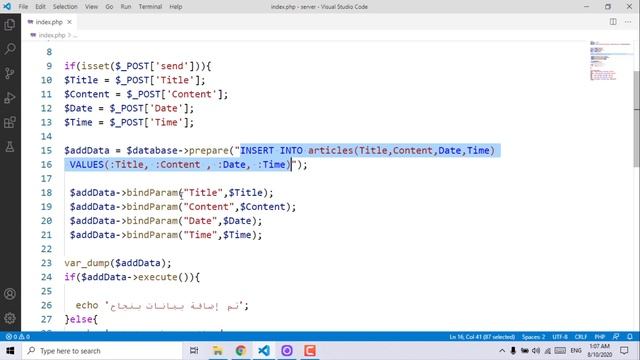Open Task View in taskbar

pyautogui.click(x=194, y=351)
